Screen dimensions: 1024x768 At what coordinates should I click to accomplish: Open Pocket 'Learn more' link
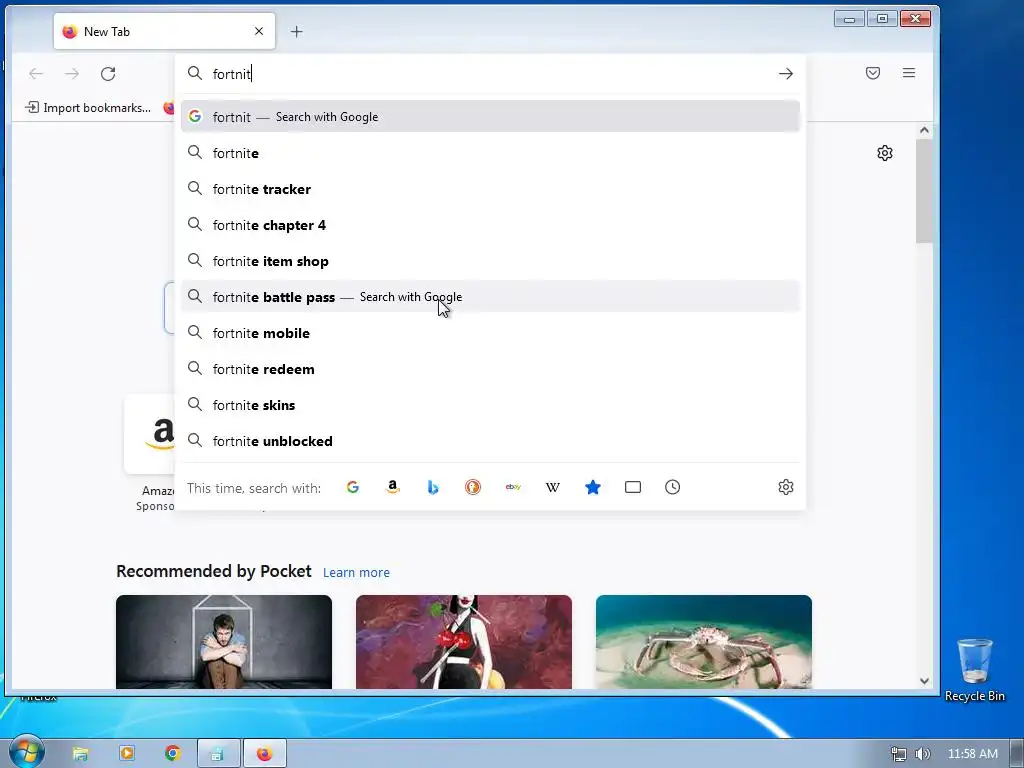[356, 573]
